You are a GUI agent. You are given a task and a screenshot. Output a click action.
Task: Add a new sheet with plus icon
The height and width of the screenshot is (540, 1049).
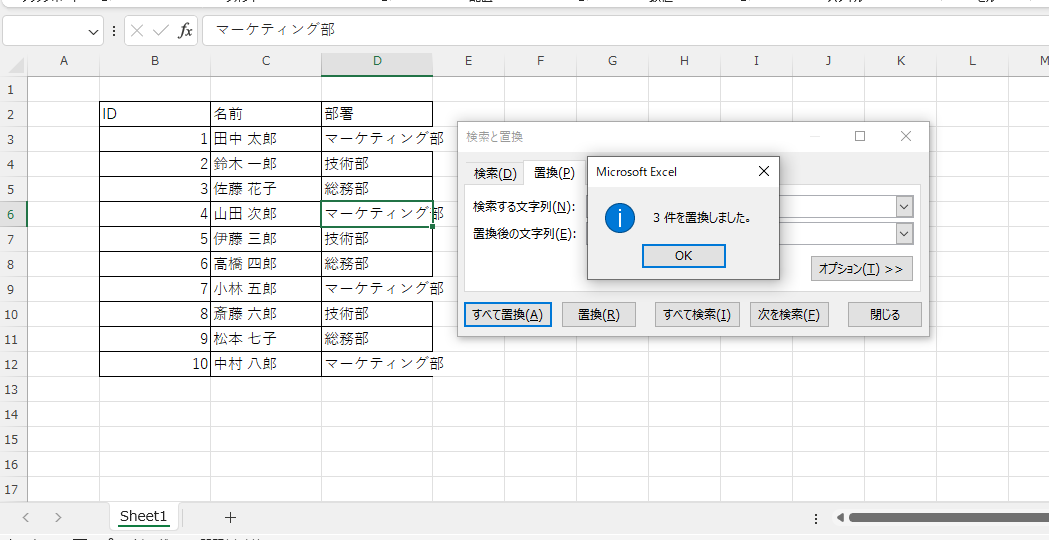pyautogui.click(x=230, y=517)
